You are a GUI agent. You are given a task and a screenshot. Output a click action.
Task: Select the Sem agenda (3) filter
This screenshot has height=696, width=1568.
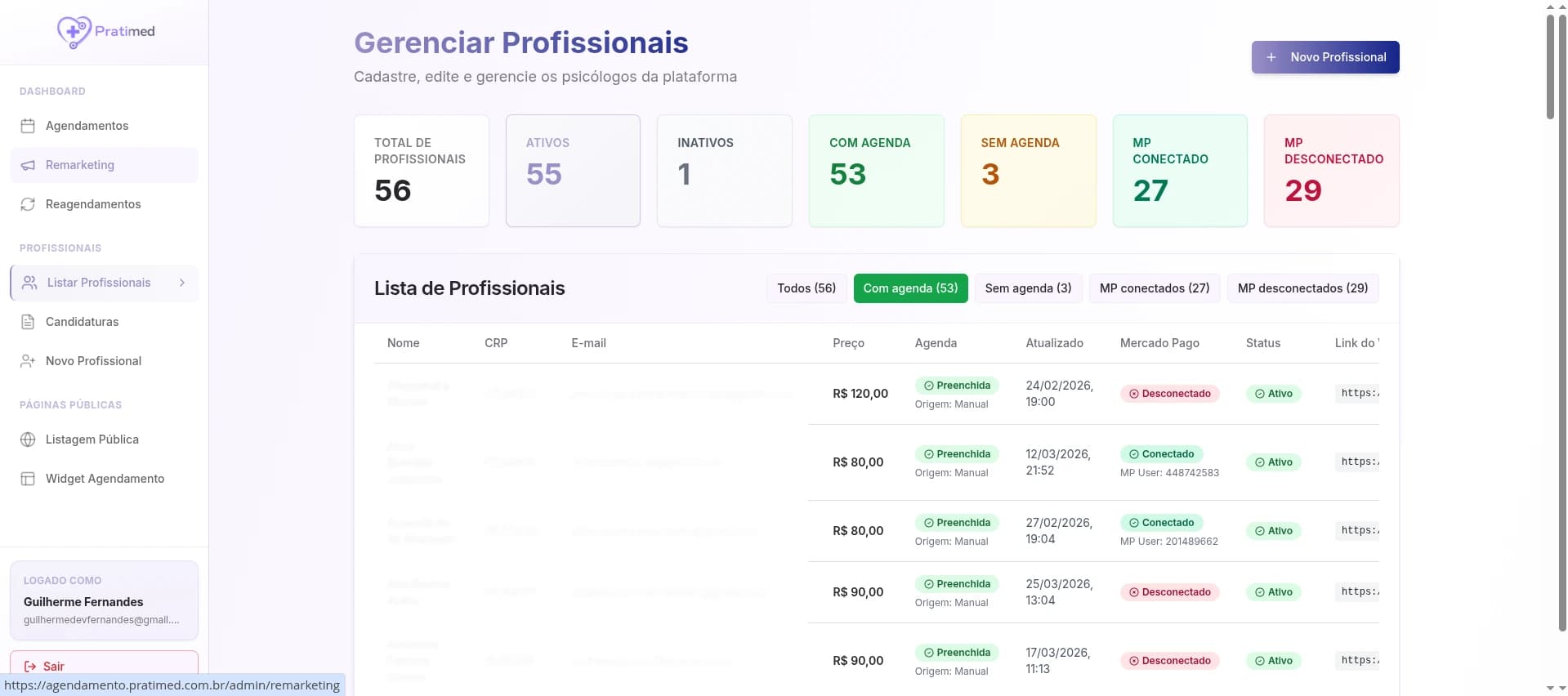click(1028, 288)
